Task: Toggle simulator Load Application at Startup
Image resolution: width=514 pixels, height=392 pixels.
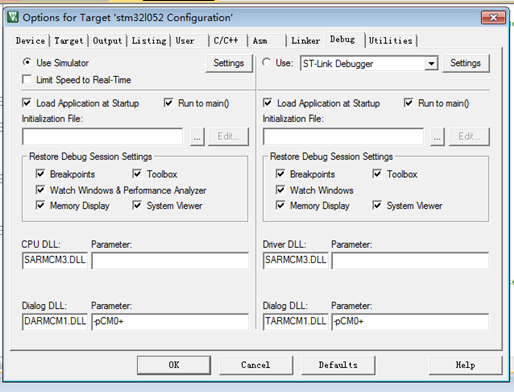Action: pyautogui.click(x=27, y=103)
